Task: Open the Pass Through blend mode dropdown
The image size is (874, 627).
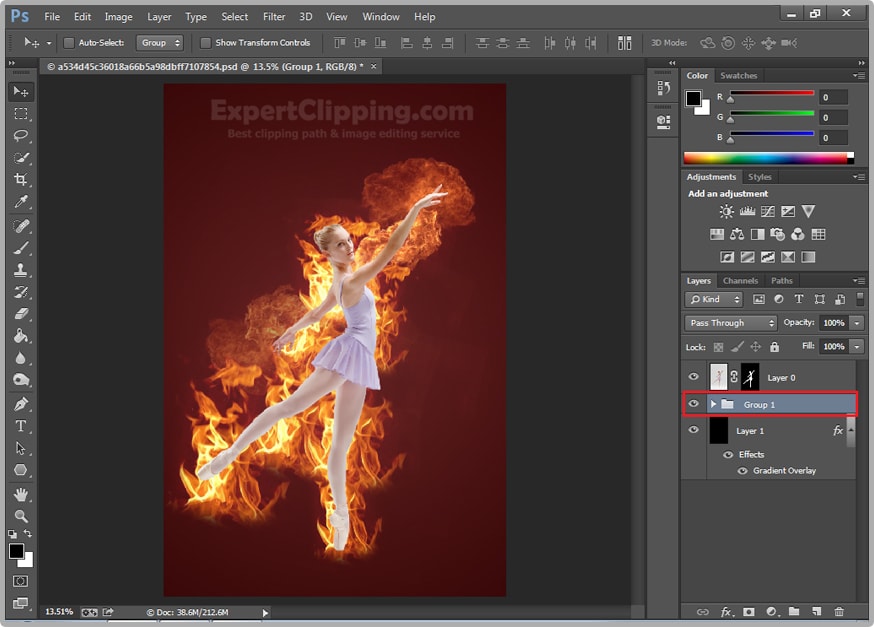Action: 729,323
